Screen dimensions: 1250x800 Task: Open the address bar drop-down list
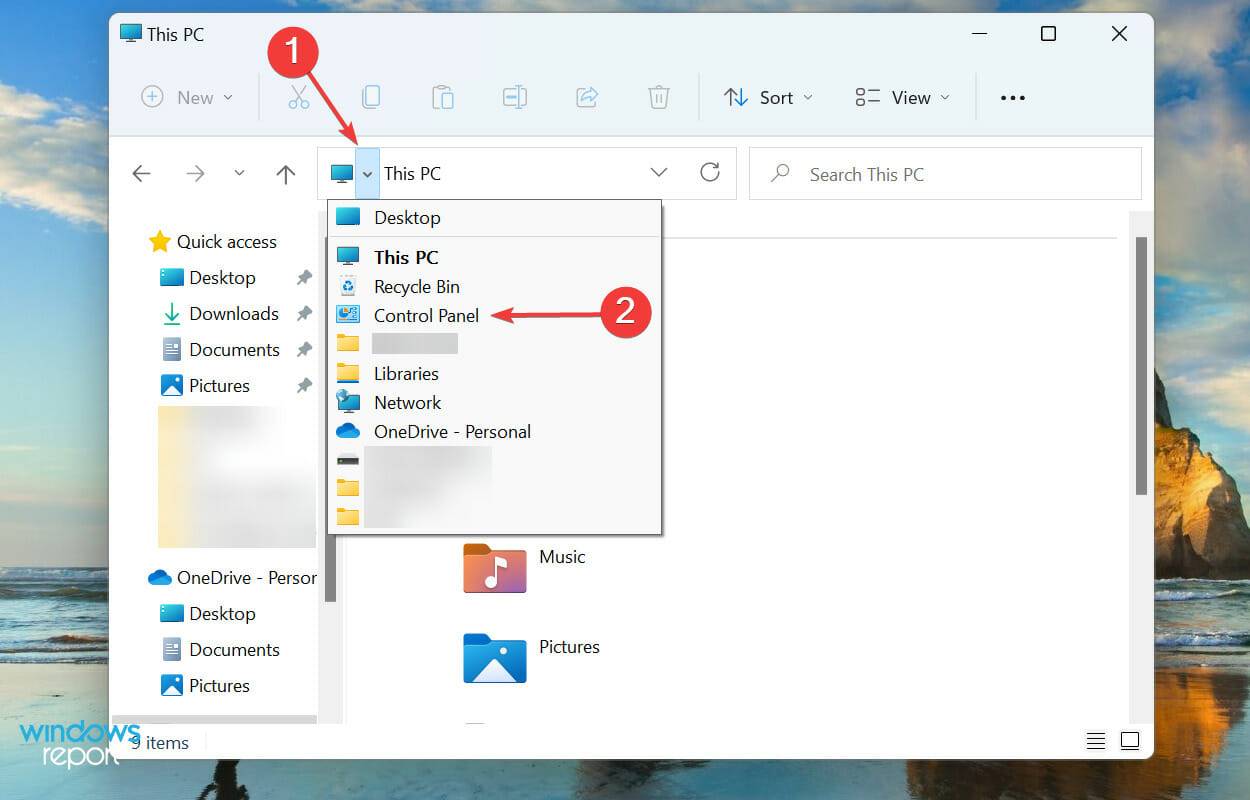[368, 172]
